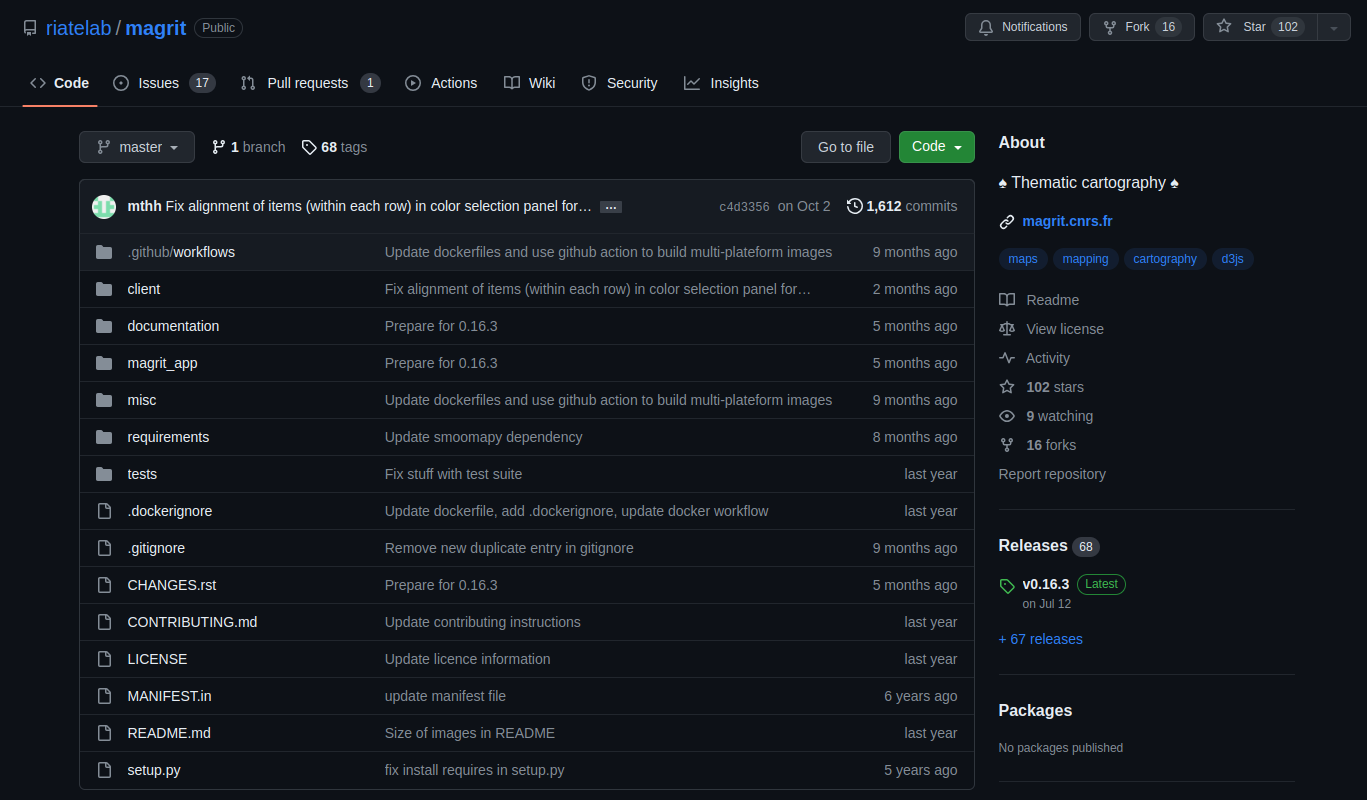Open the star lists dropdown arrow
Image resolution: width=1367 pixels, height=800 pixels.
(1334, 28)
